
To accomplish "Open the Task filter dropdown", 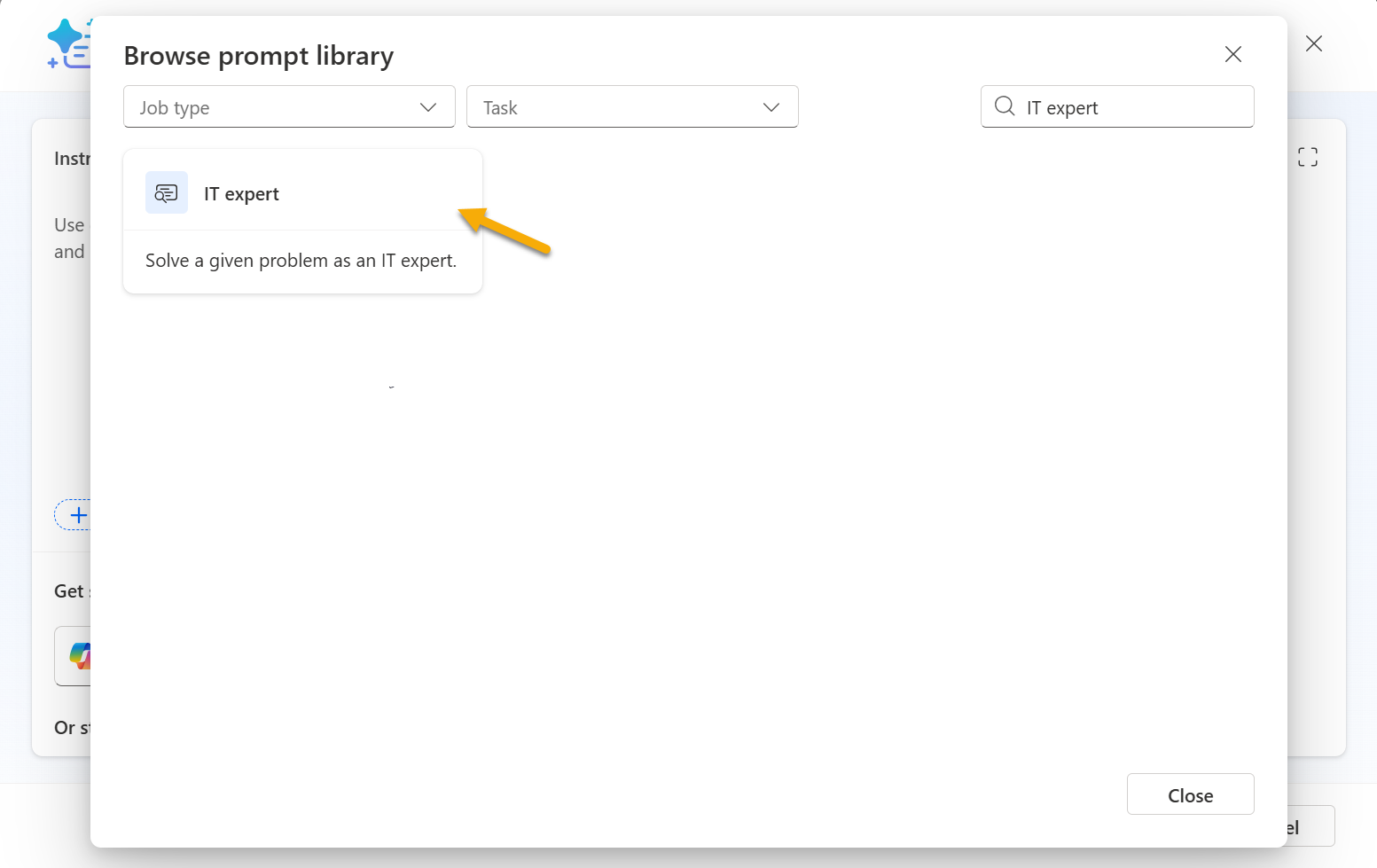I will [632, 107].
